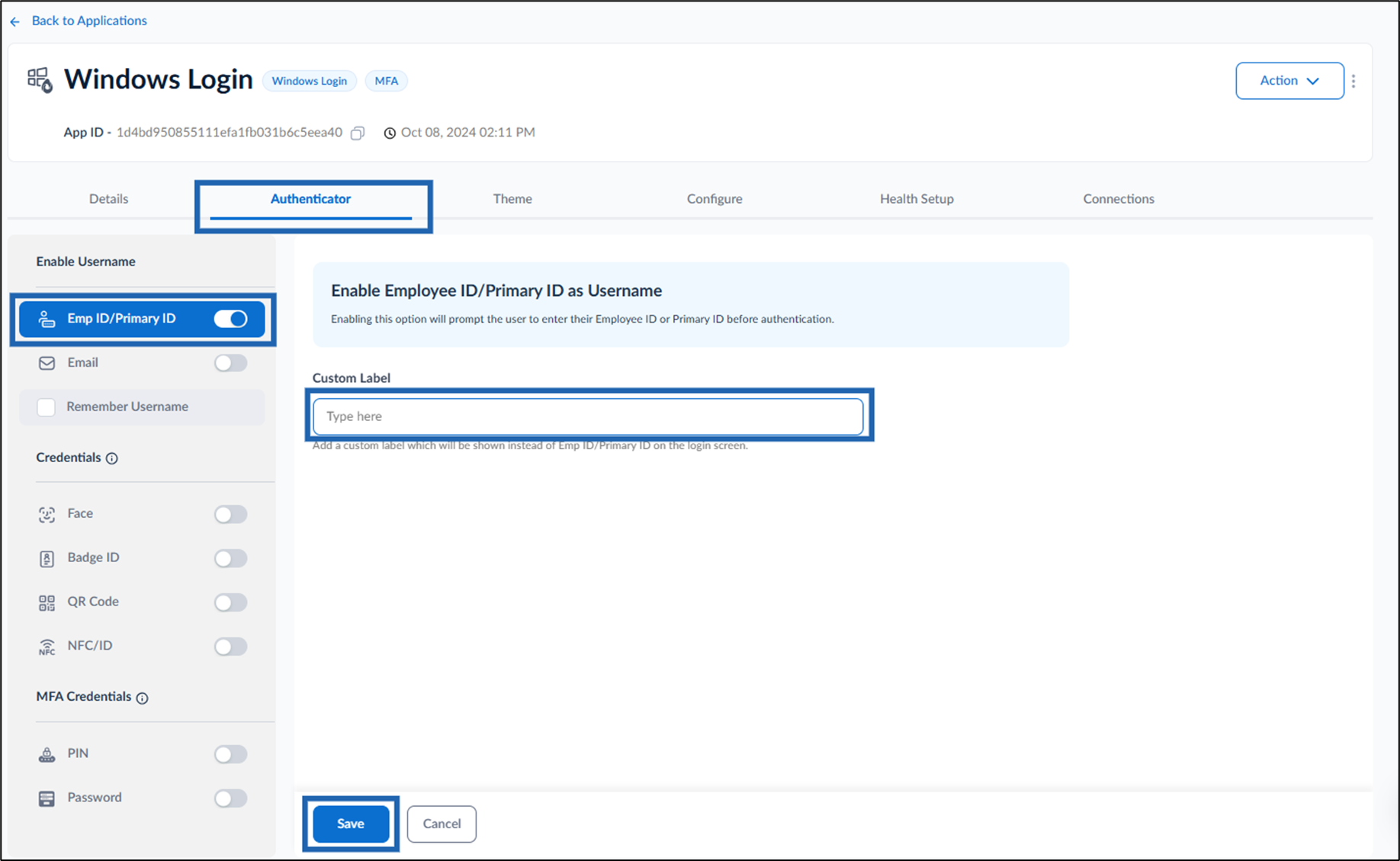
Task: Switch on the Password toggle
Action: pos(230,798)
